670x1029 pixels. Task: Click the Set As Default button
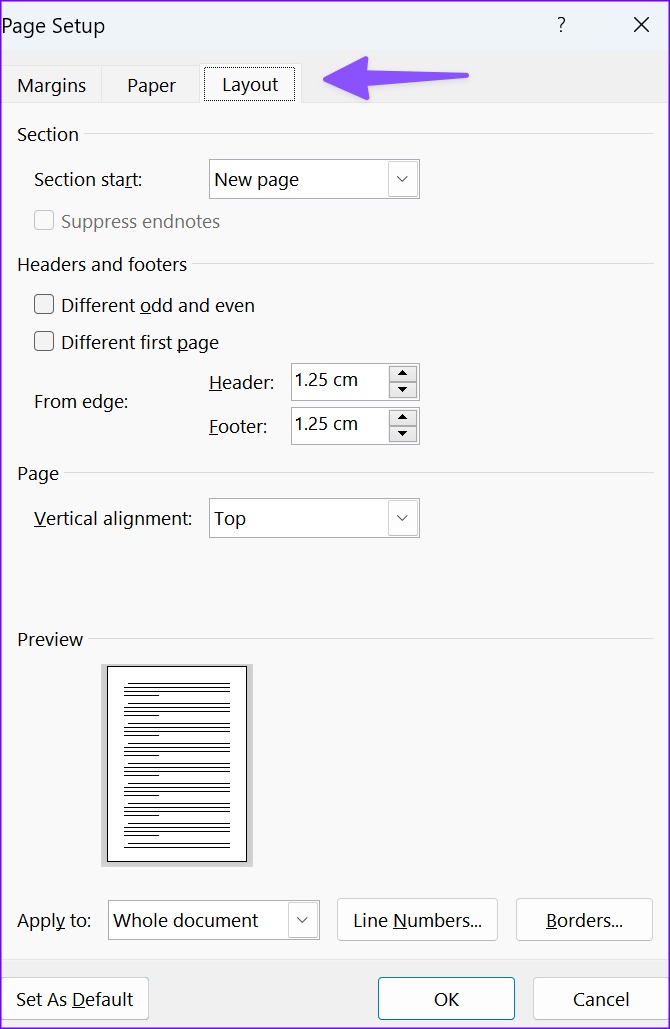click(75, 998)
